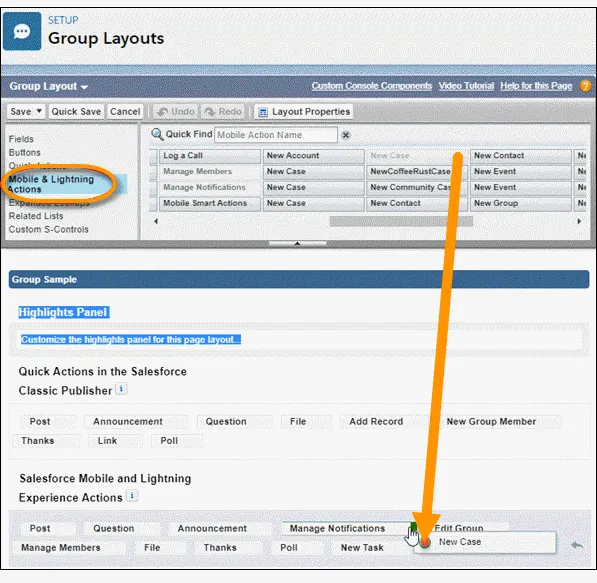Click the Highlights Panel heading
The height and width of the screenshot is (583, 597).
(x=64, y=312)
